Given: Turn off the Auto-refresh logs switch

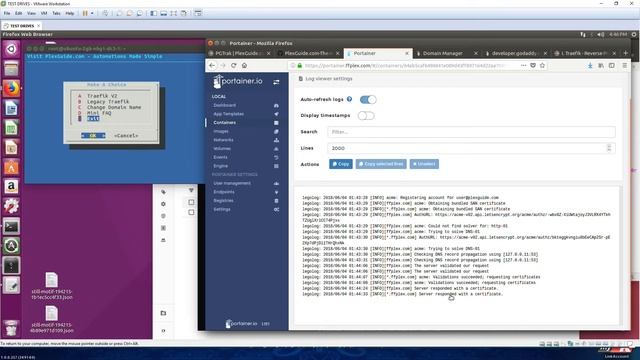Looking at the screenshot, I should (x=368, y=100).
